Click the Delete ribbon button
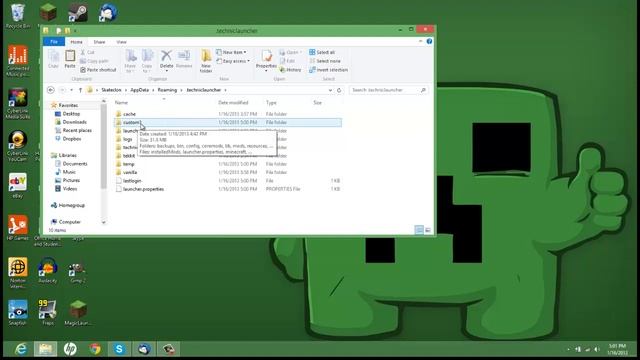The image size is (640, 360). pos(166,60)
